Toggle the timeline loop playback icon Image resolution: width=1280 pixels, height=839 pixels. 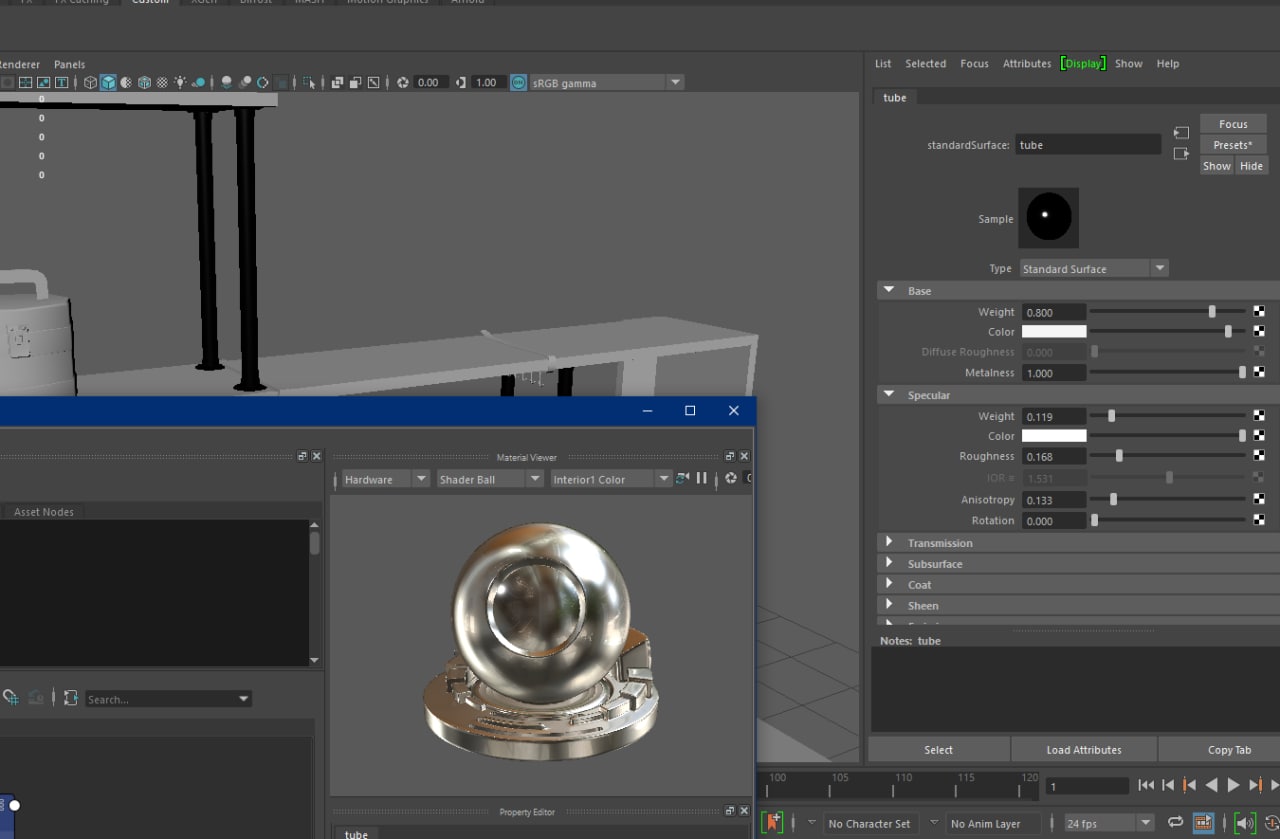coord(1175,823)
